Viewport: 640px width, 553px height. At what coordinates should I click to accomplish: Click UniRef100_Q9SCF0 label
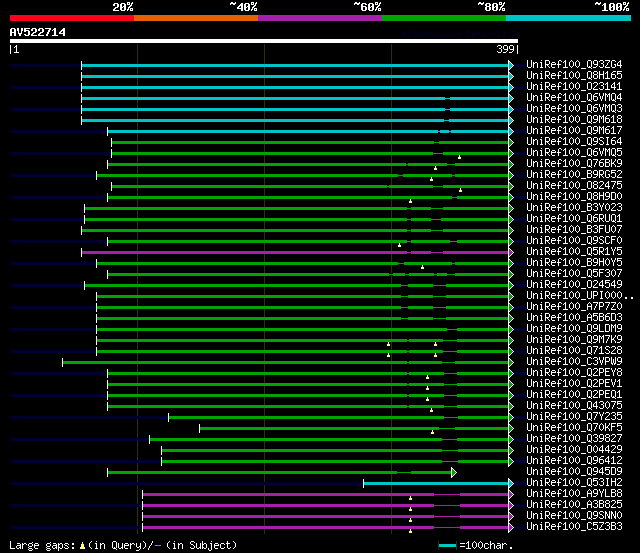[x=574, y=241]
